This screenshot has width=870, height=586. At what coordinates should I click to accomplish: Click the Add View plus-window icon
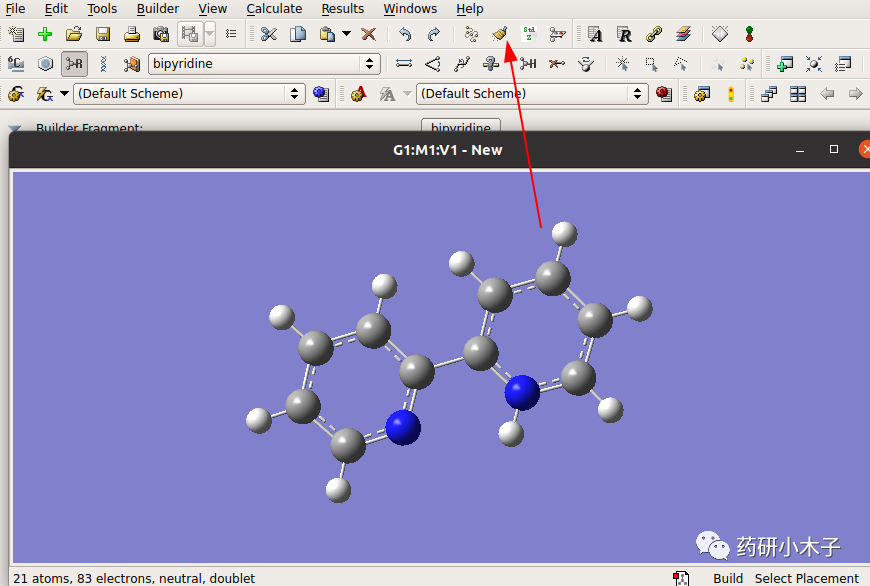coord(785,64)
